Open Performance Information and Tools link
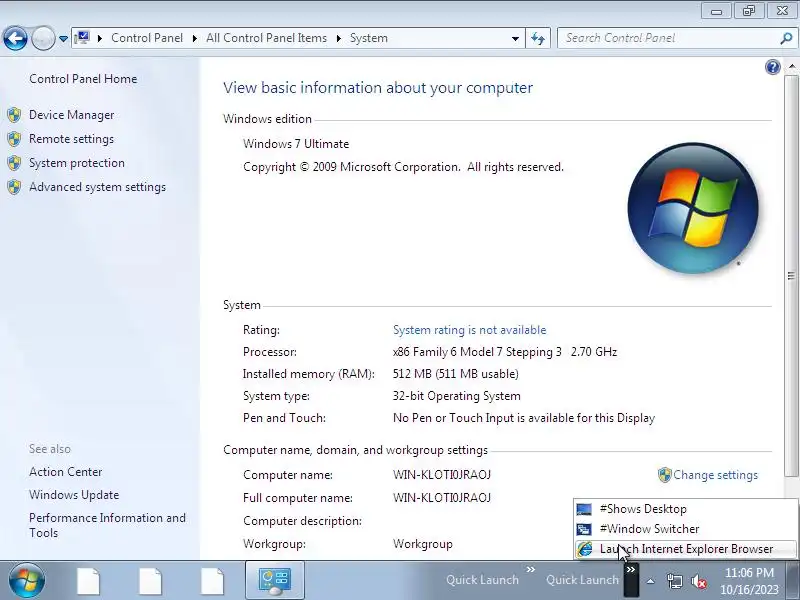Viewport: 800px width, 600px height. pos(107,526)
